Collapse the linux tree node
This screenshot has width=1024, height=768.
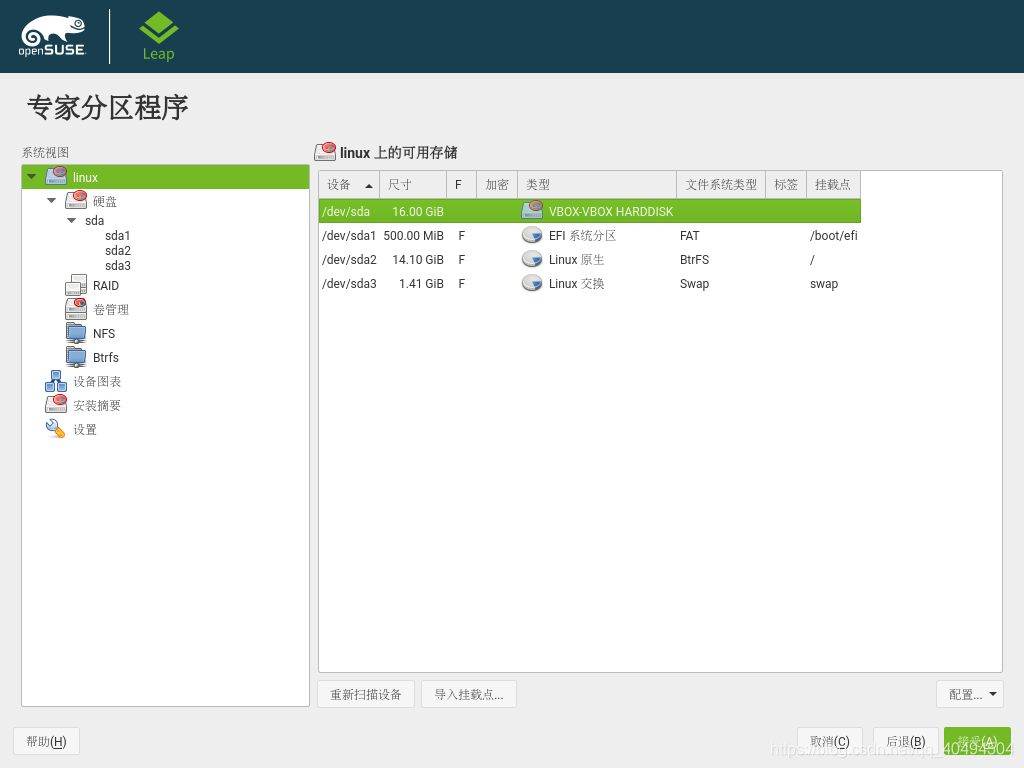30,176
